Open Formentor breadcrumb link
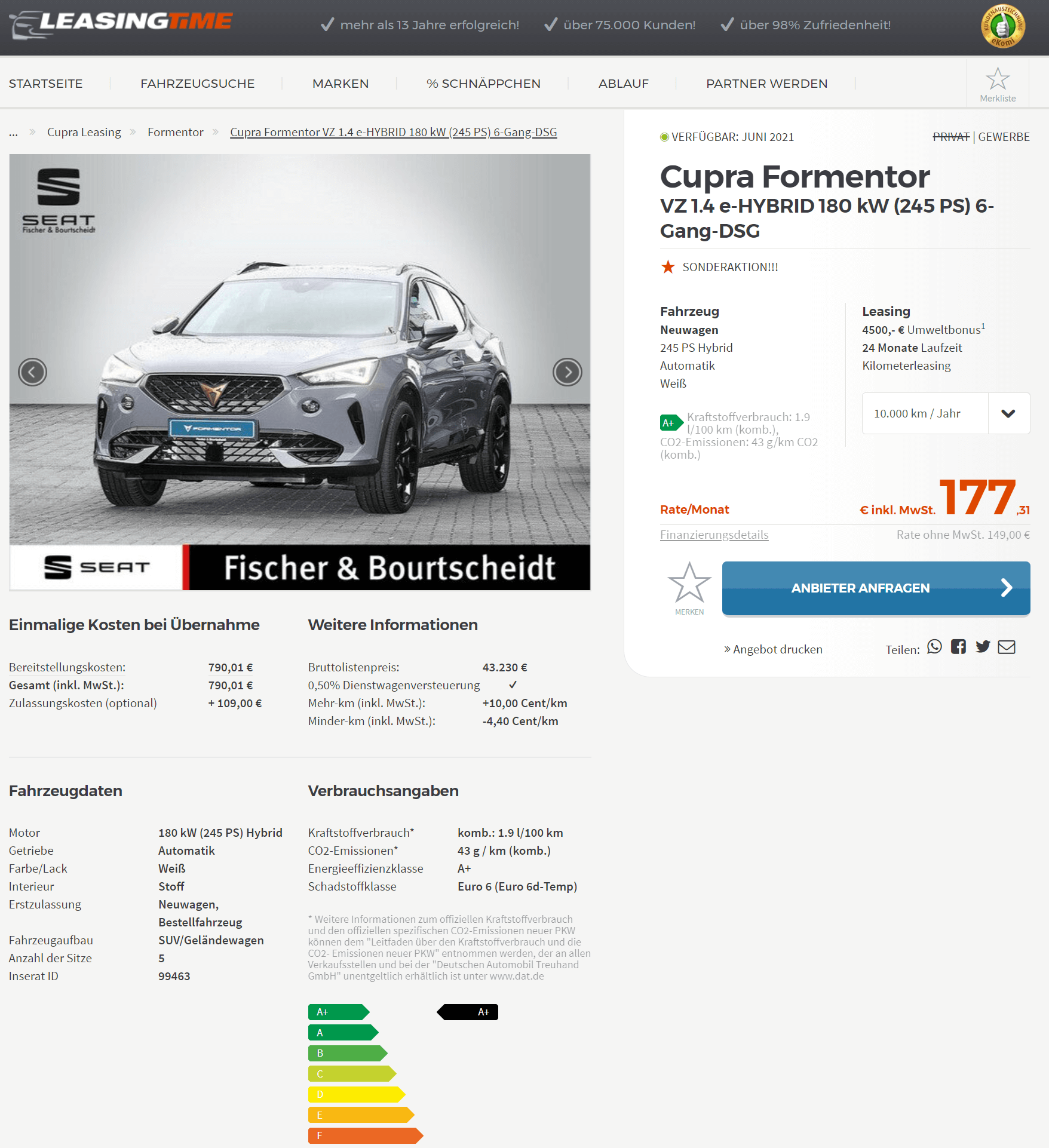1049x1148 pixels. click(175, 132)
